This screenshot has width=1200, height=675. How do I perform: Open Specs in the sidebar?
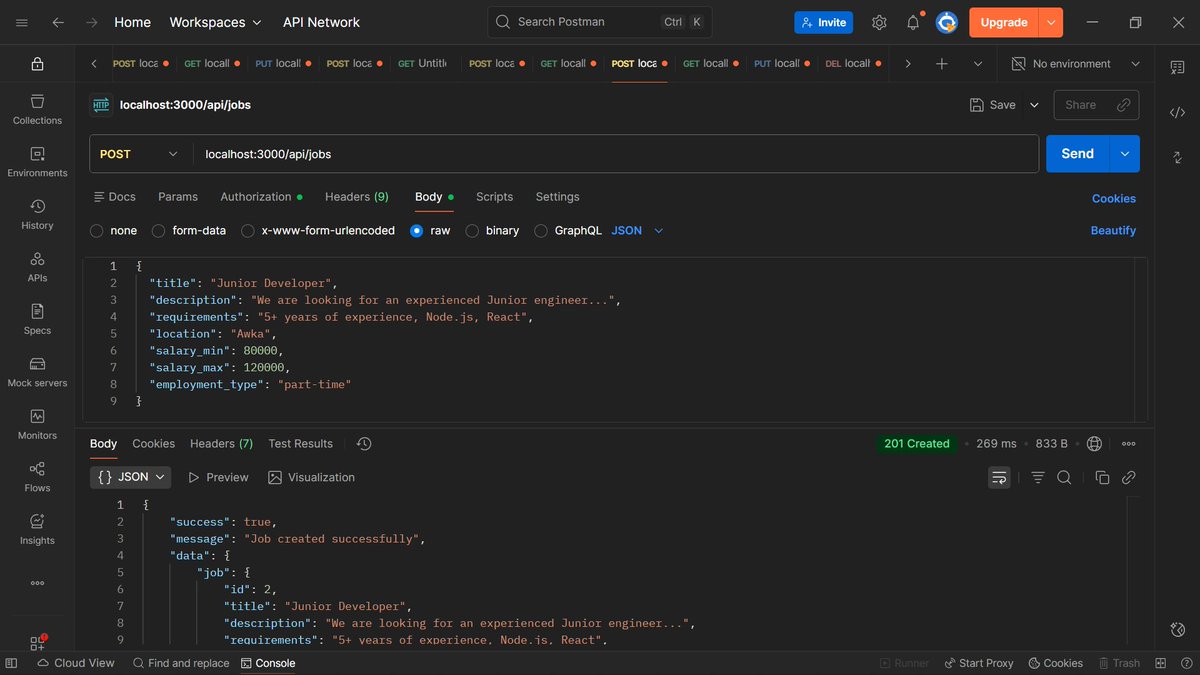click(37, 319)
